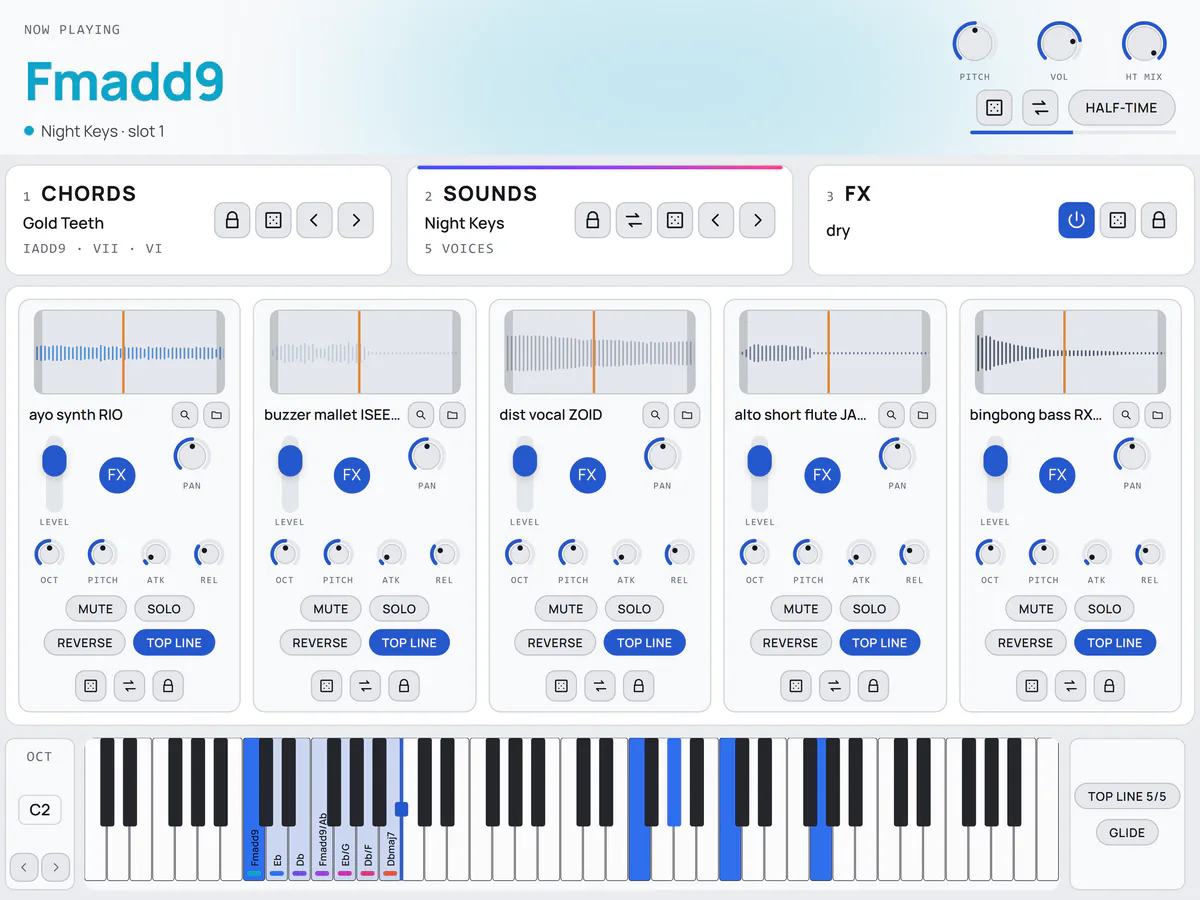This screenshot has height=900, width=1200.
Task: Go to next sound preset
Action: (x=757, y=220)
